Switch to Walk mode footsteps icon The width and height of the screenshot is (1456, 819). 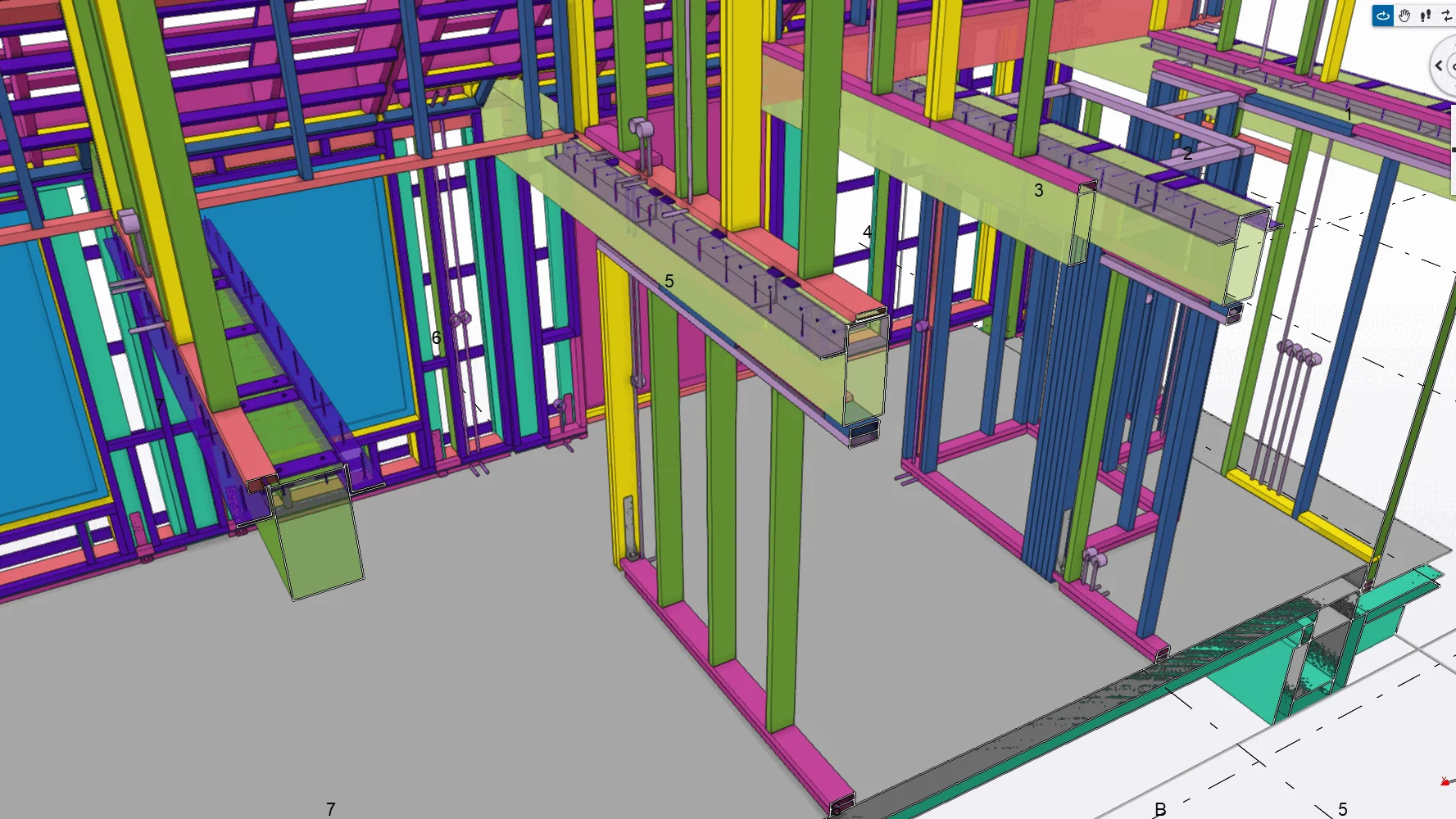(1426, 16)
